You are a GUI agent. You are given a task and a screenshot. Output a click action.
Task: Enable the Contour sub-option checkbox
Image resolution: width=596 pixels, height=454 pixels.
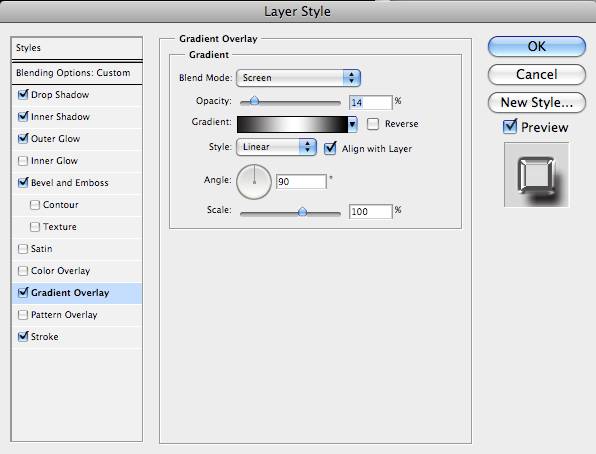tap(35, 205)
